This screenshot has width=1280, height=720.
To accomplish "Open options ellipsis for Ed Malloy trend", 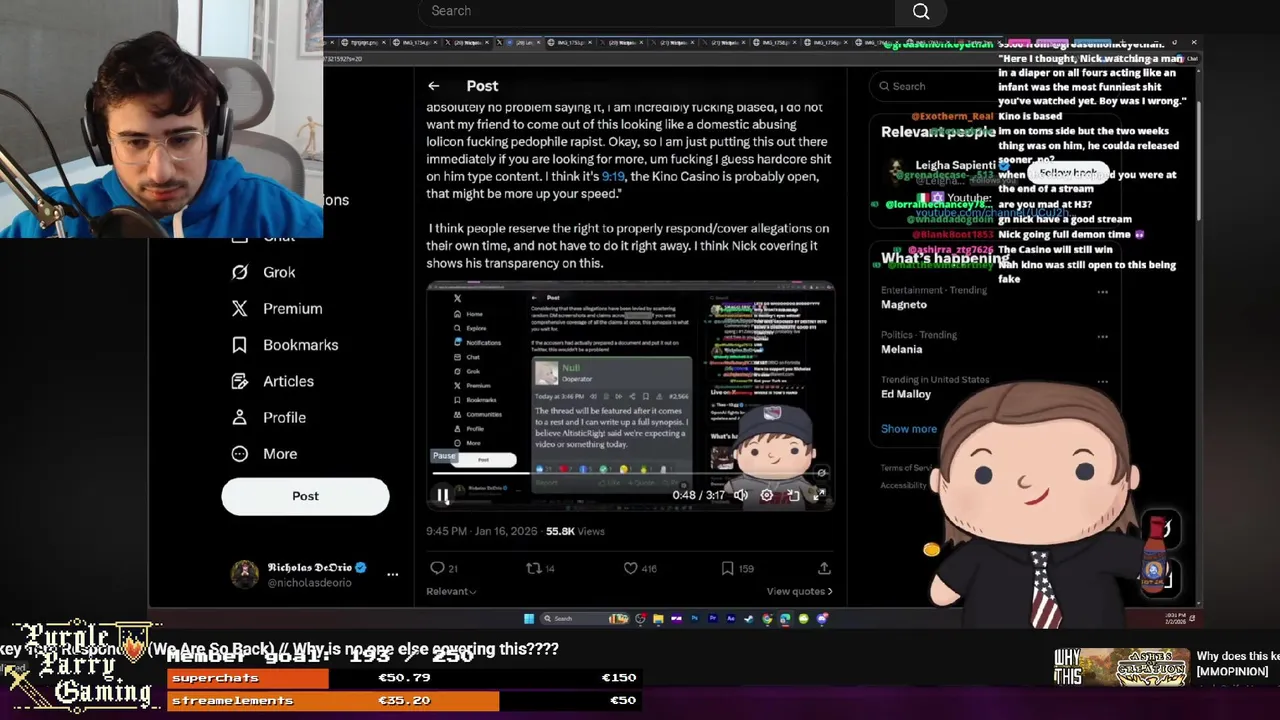I will tap(1102, 381).
